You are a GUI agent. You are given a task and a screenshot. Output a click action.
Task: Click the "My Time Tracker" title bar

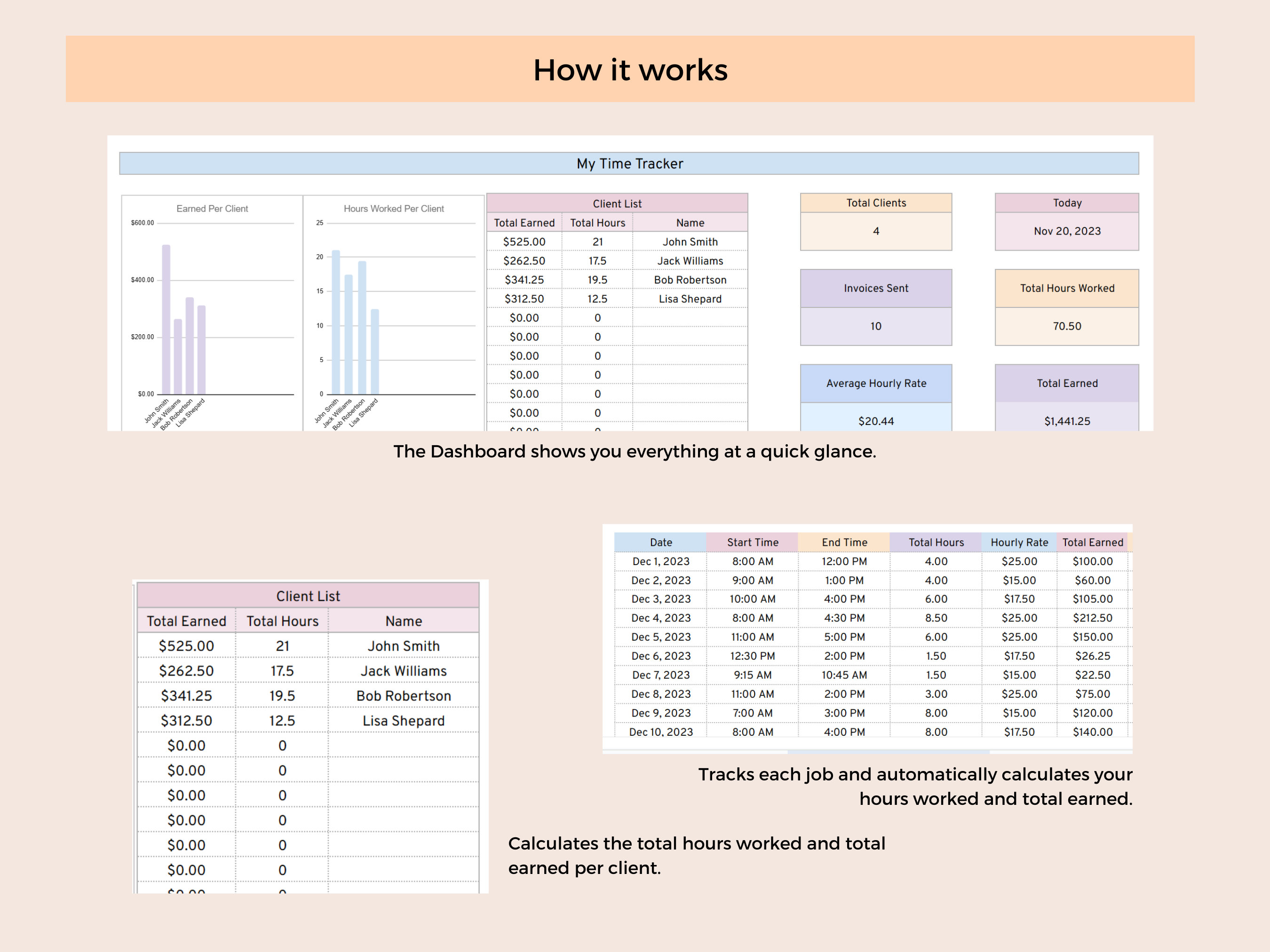coord(629,164)
